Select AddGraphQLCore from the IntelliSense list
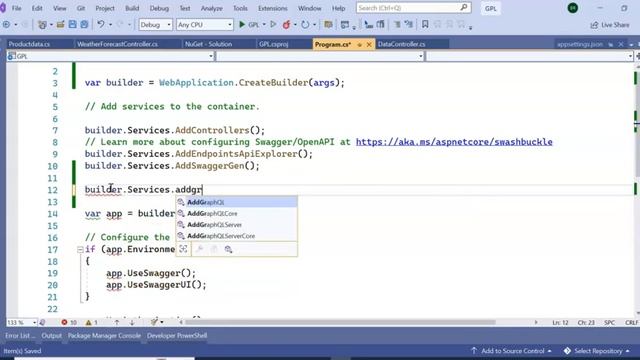 pos(237,213)
